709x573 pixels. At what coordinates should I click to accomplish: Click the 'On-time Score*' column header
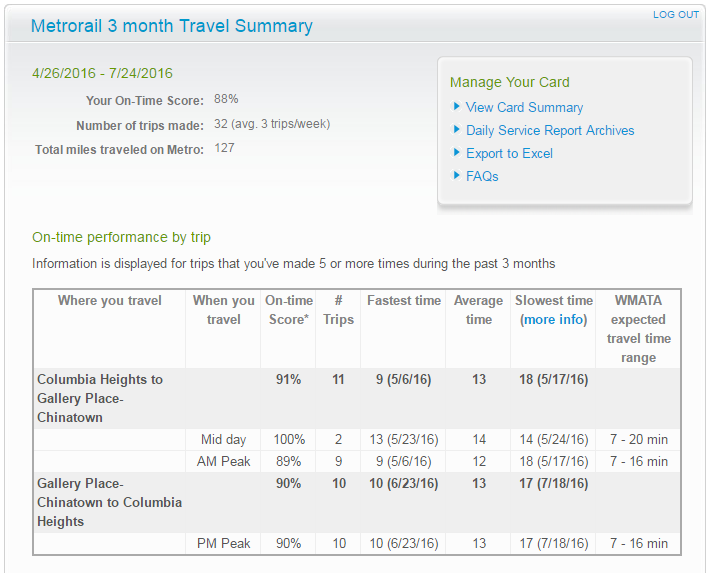click(289, 310)
